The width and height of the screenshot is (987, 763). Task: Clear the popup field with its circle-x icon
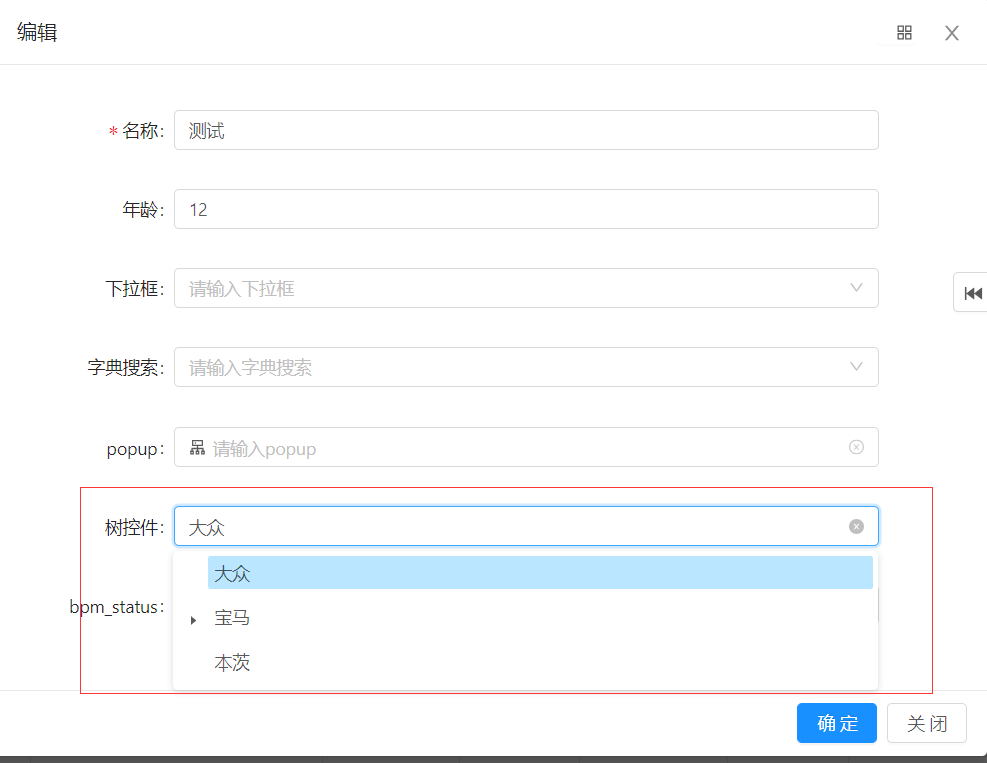(x=856, y=447)
